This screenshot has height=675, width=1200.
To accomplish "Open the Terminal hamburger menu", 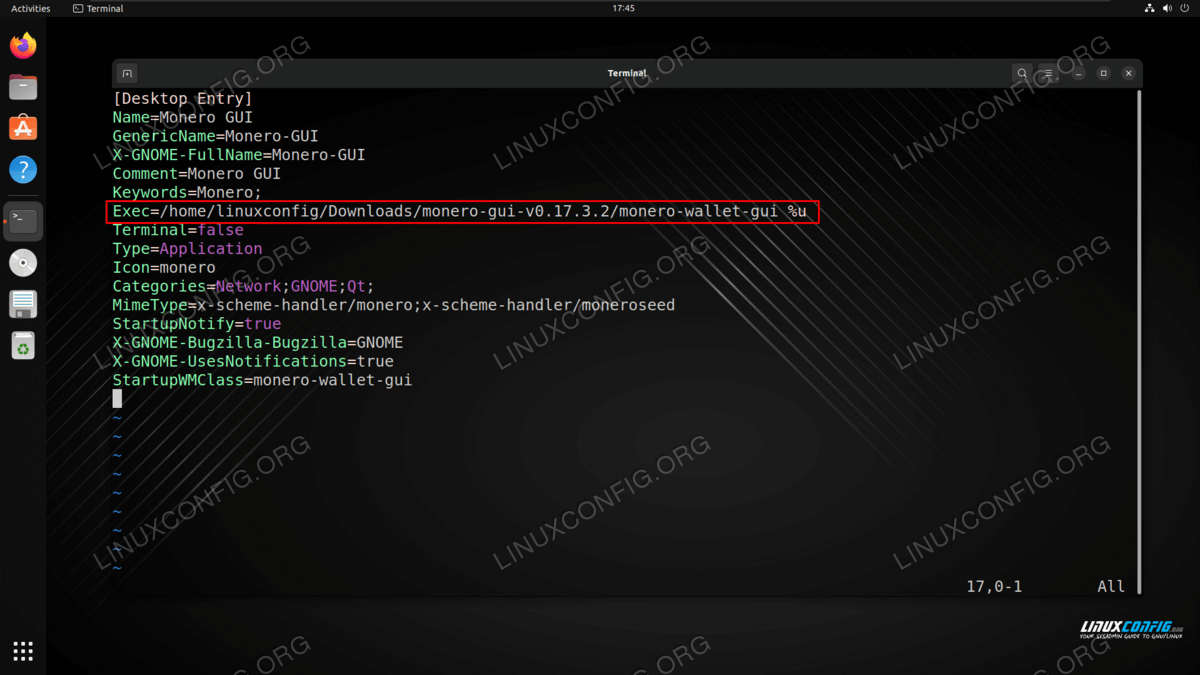I will pyautogui.click(x=1048, y=73).
